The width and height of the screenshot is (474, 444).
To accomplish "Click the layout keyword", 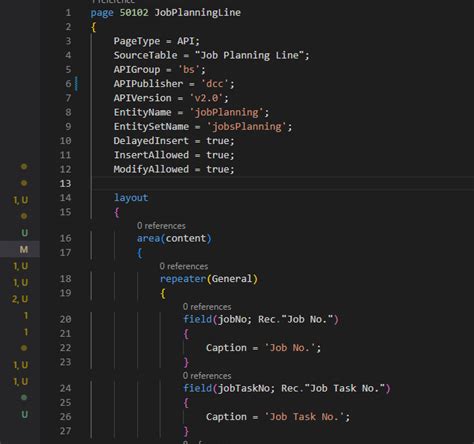I will coord(131,198).
